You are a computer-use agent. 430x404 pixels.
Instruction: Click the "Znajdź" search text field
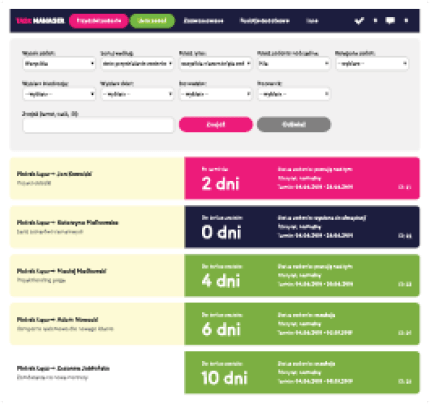click(x=98, y=125)
